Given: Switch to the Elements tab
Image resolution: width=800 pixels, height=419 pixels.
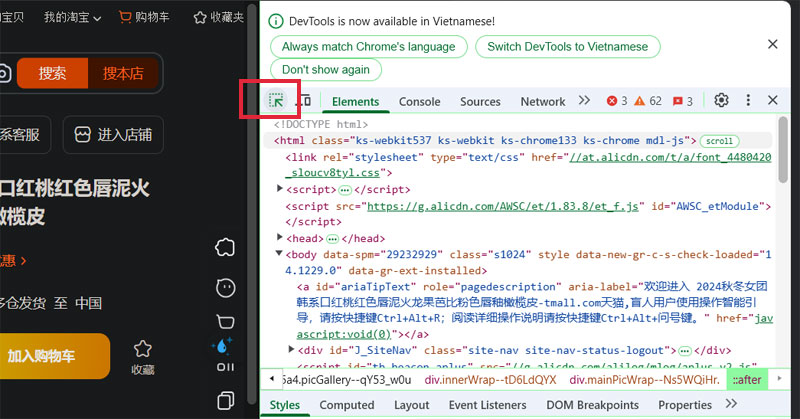Looking at the screenshot, I should [355, 102].
